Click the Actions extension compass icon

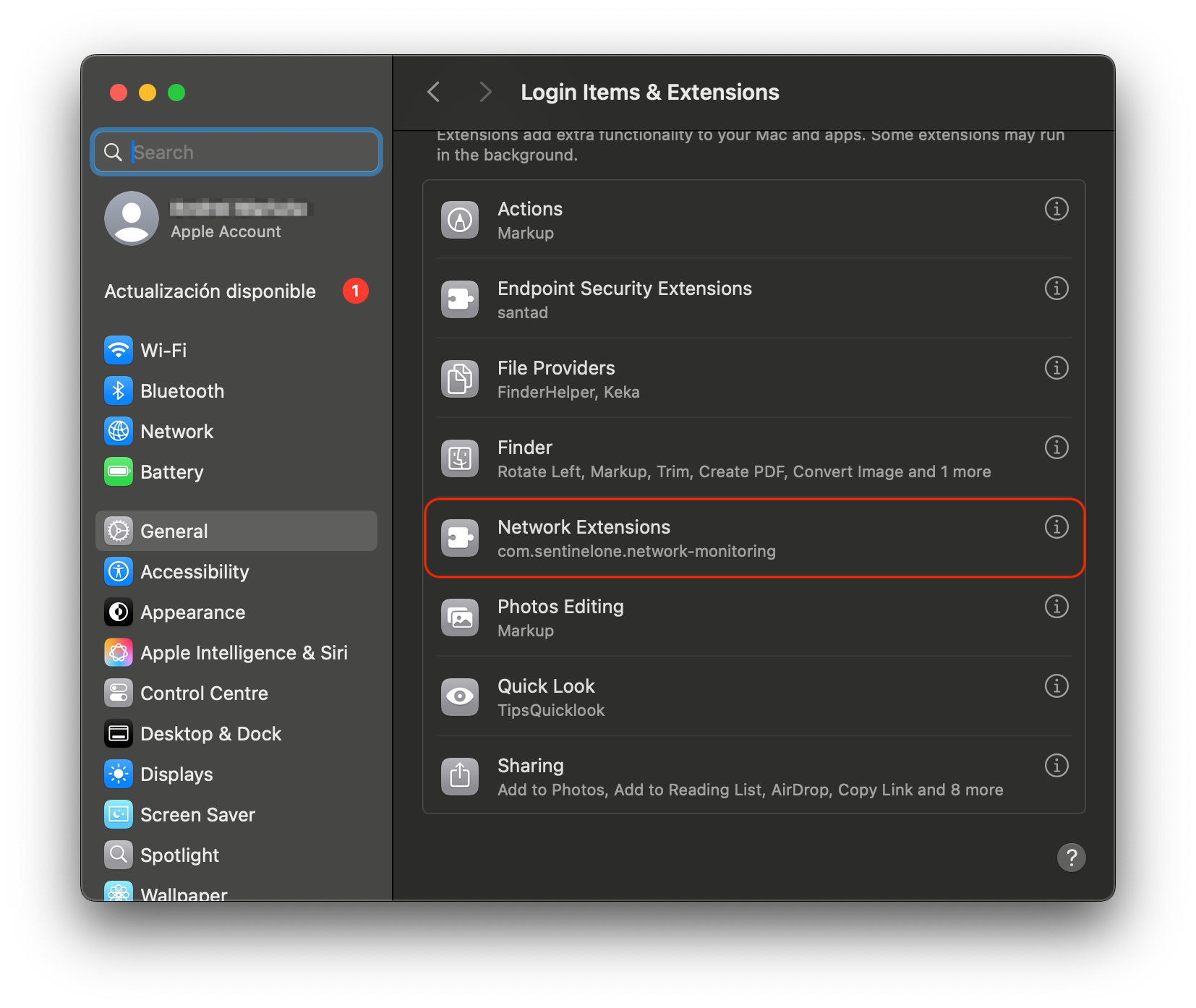(459, 219)
